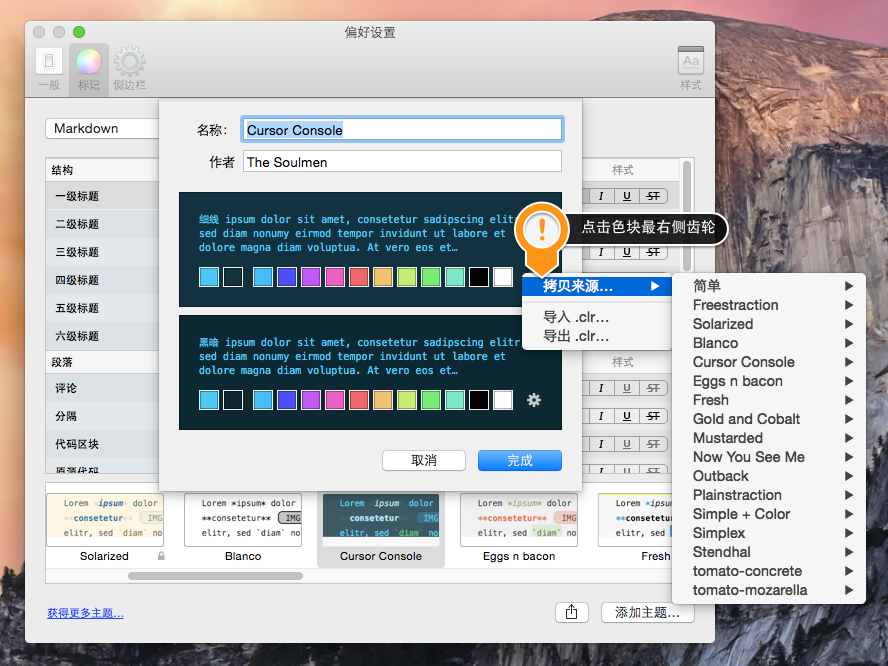888x666 pixels.
Task: Pick the white swatch in the upper palette
Action: (x=503, y=277)
